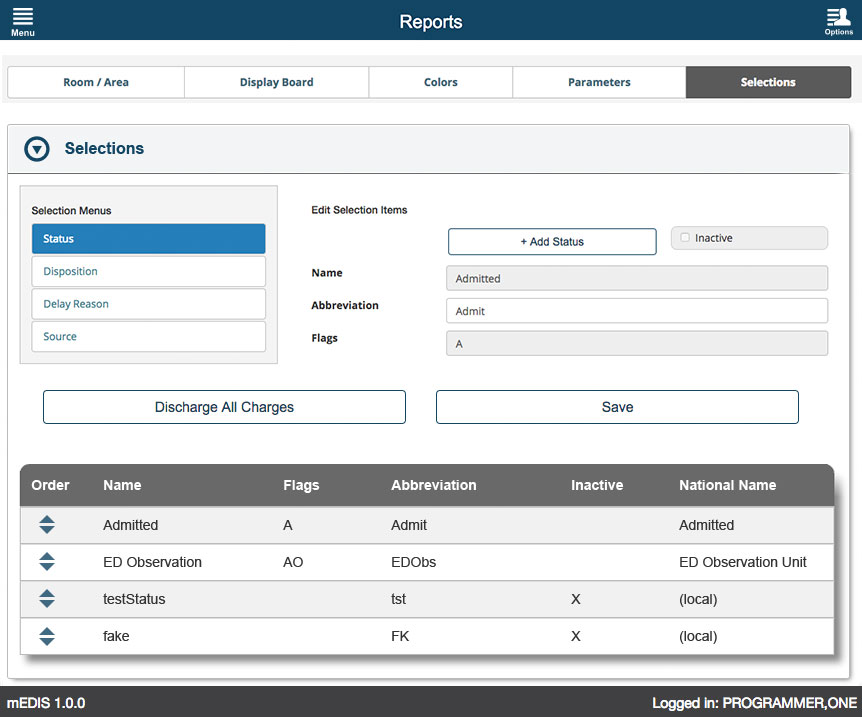This screenshot has width=862, height=717.
Task: Switch to the Display Board tab
Action: (x=277, y=82)
